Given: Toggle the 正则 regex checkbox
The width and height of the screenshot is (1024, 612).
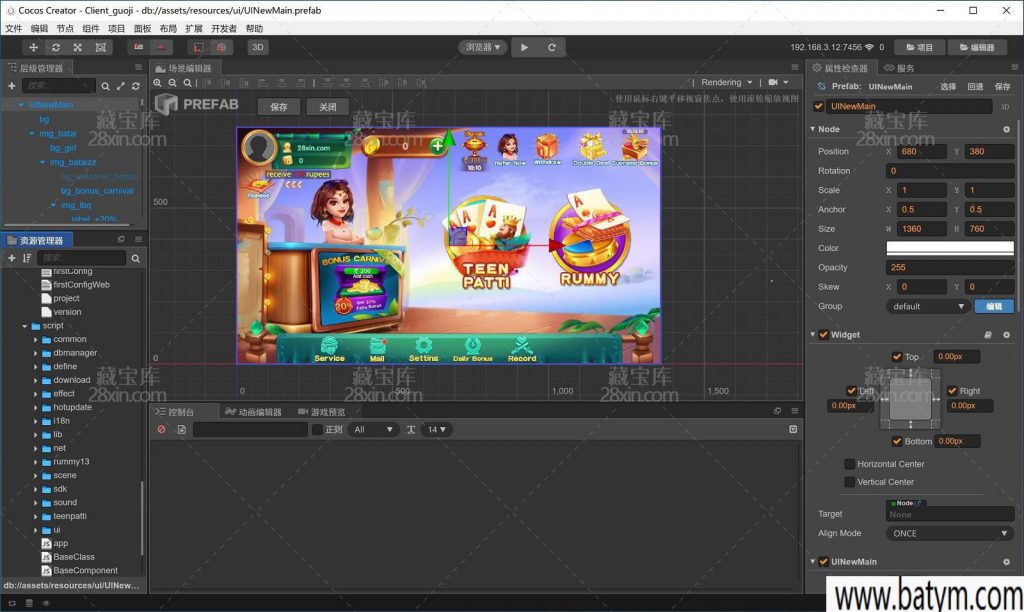Looking at the screenshot, I should 317,429.
